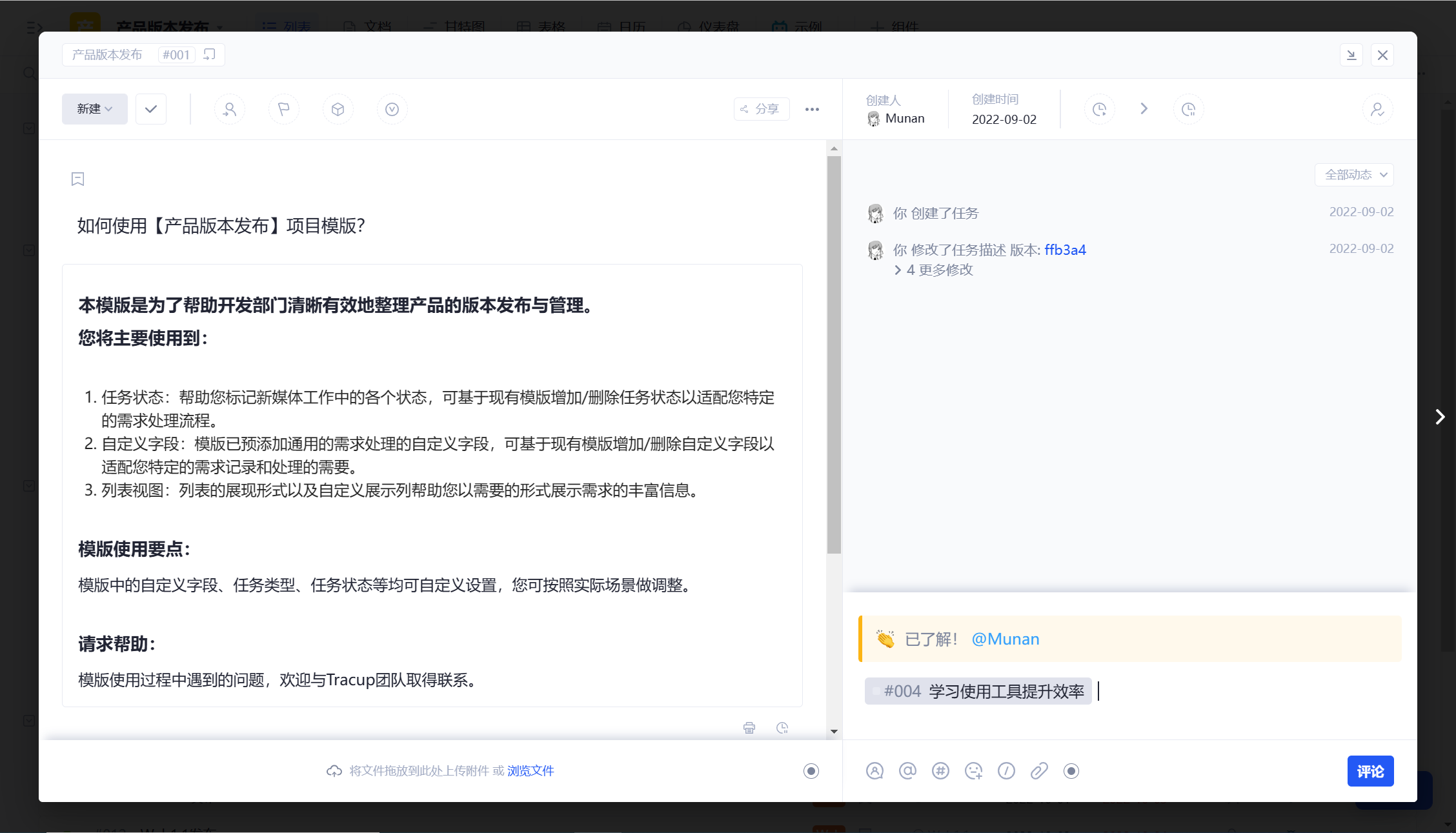The image size is (1456, 833).
Task: Click the 分享 share button
Action: pyautogui.click(x=761, y=109)
